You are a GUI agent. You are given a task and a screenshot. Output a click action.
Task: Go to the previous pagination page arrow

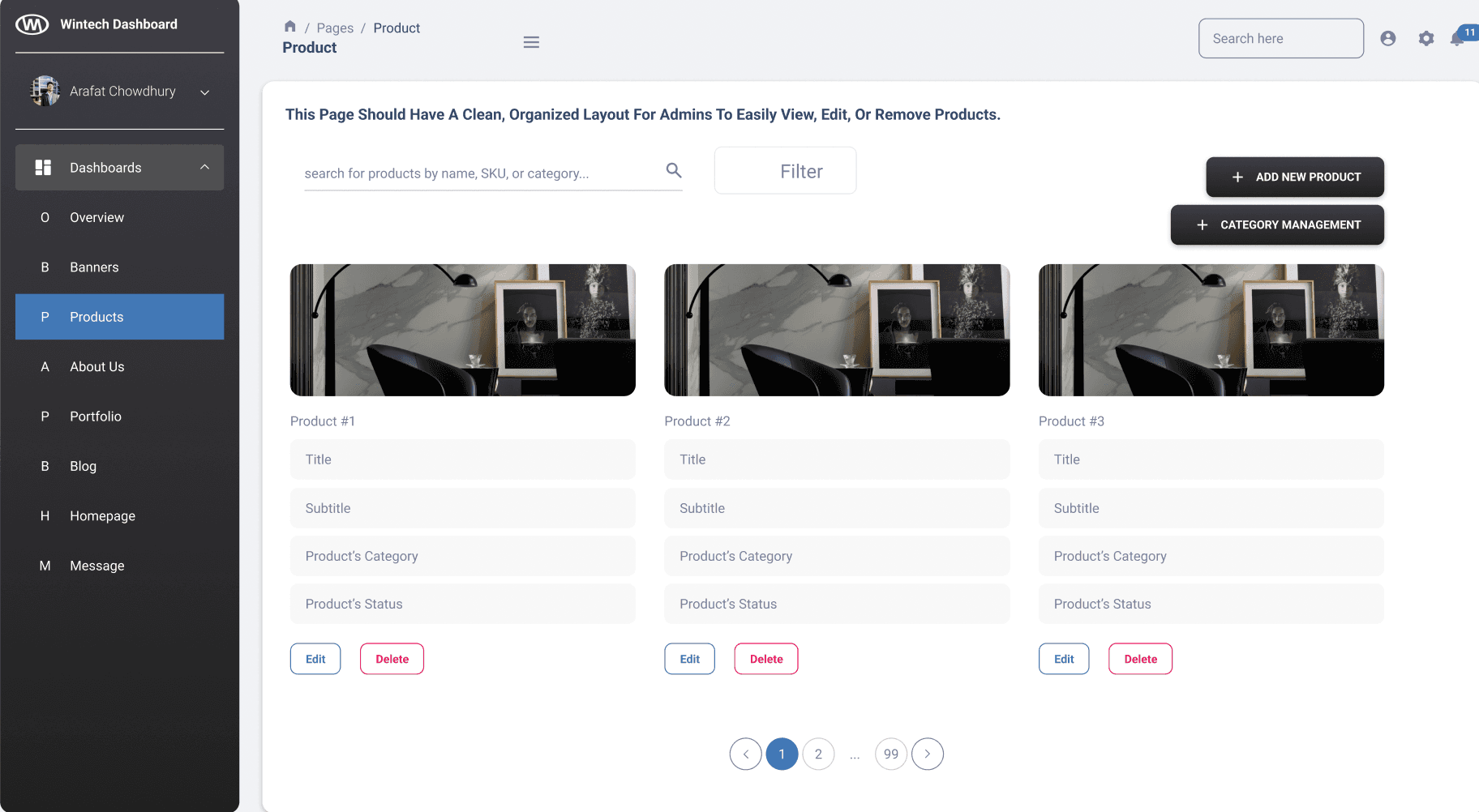(745, 754)
